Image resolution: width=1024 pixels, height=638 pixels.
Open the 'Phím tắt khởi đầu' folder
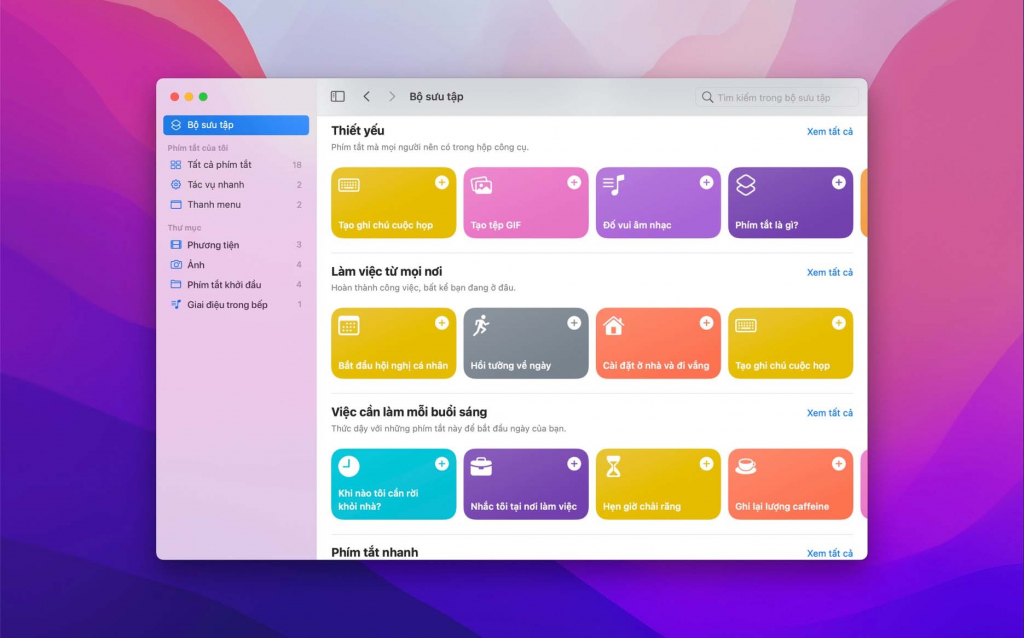[236, 285]
